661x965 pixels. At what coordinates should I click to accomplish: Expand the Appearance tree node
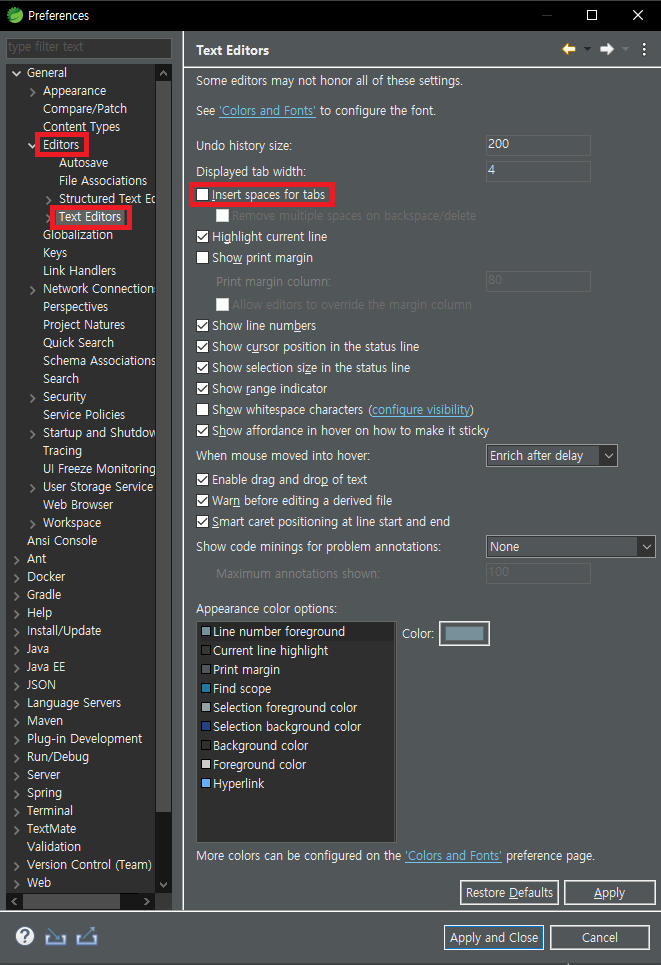[x=33, y=92]
